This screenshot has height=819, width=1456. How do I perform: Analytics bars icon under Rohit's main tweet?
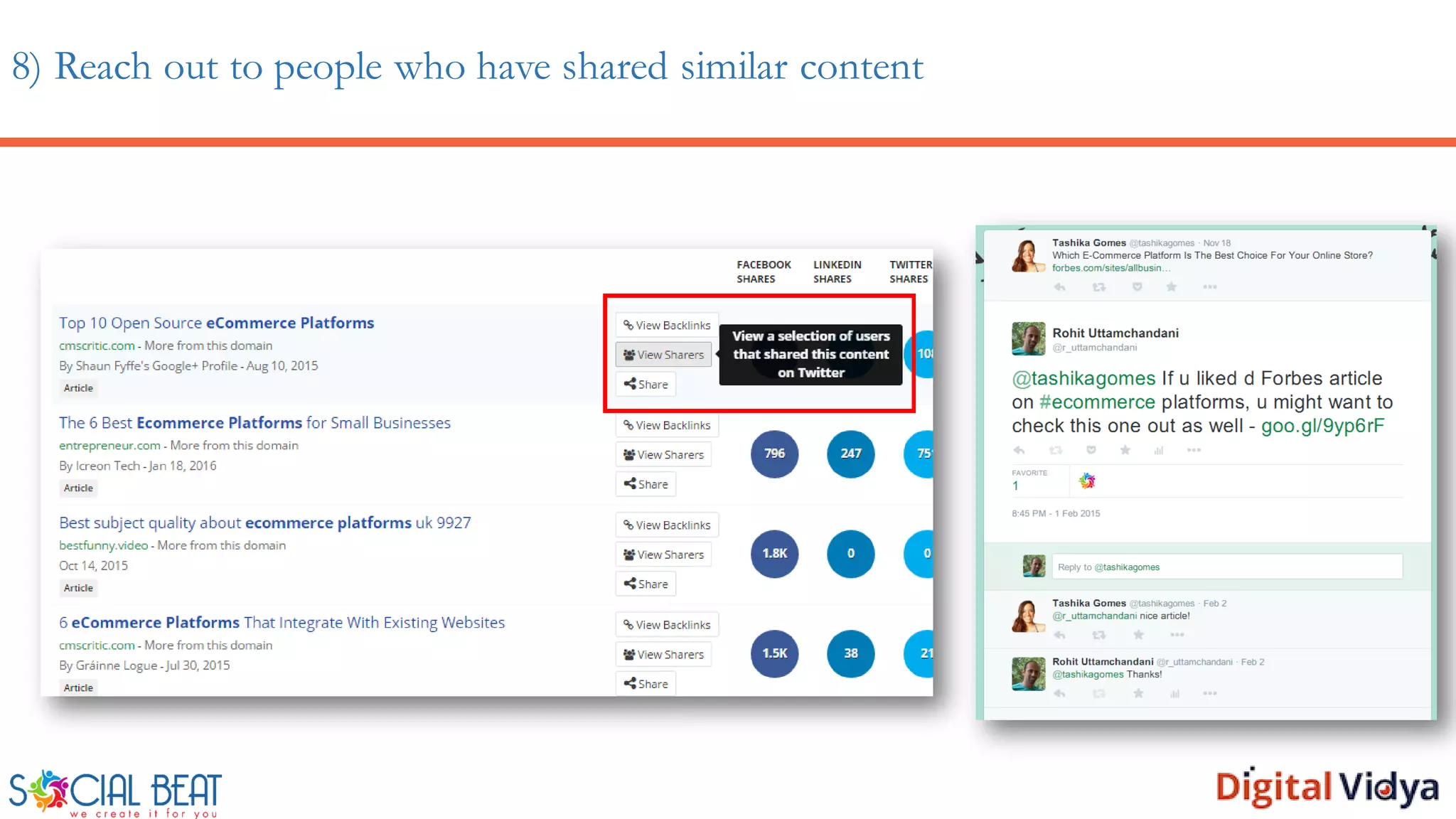(1159, 450)
